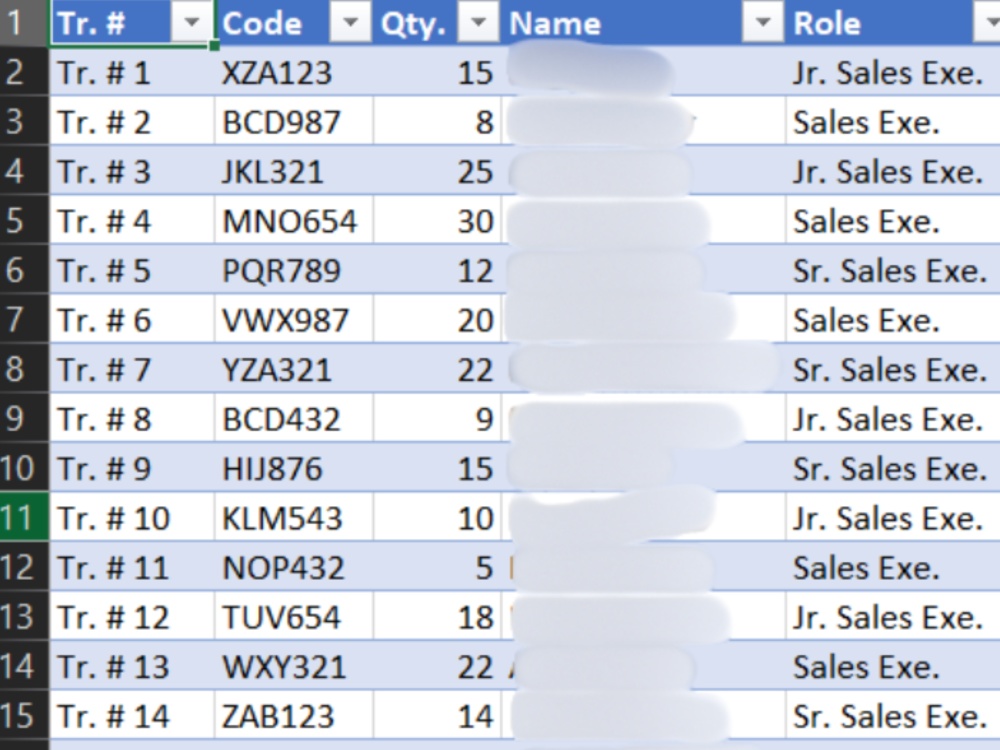1000x750 pixels.
Task: Select row header 1
Action: tap(24, 23)
